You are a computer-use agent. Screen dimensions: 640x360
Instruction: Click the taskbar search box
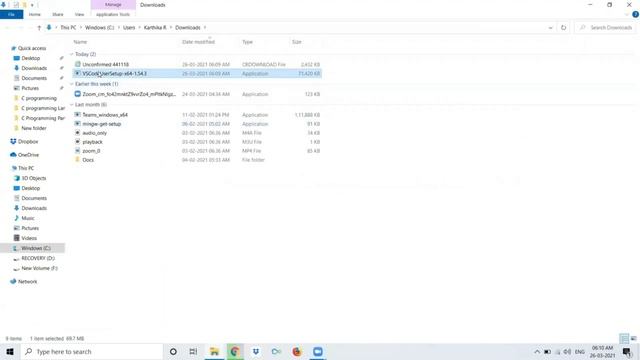[x=92, y=351]
